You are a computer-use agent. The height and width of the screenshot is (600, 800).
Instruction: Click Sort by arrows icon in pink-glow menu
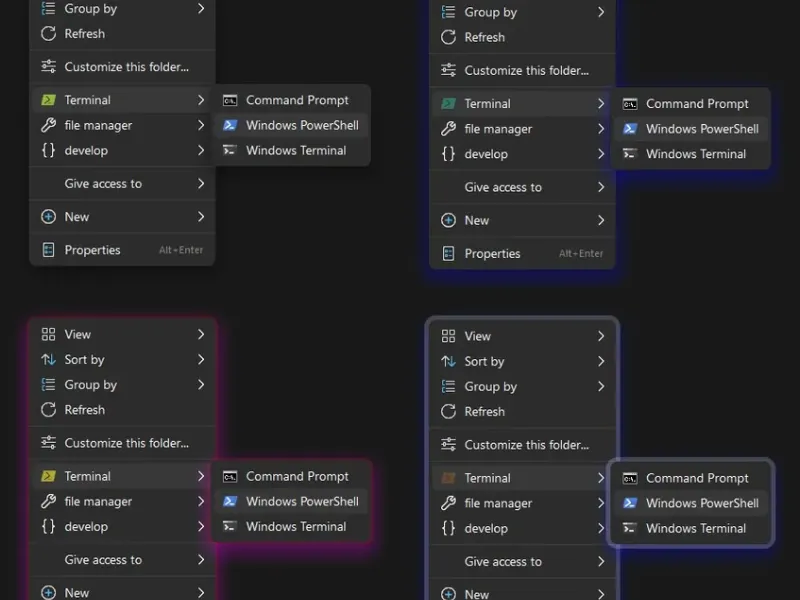tap(48, 360)
